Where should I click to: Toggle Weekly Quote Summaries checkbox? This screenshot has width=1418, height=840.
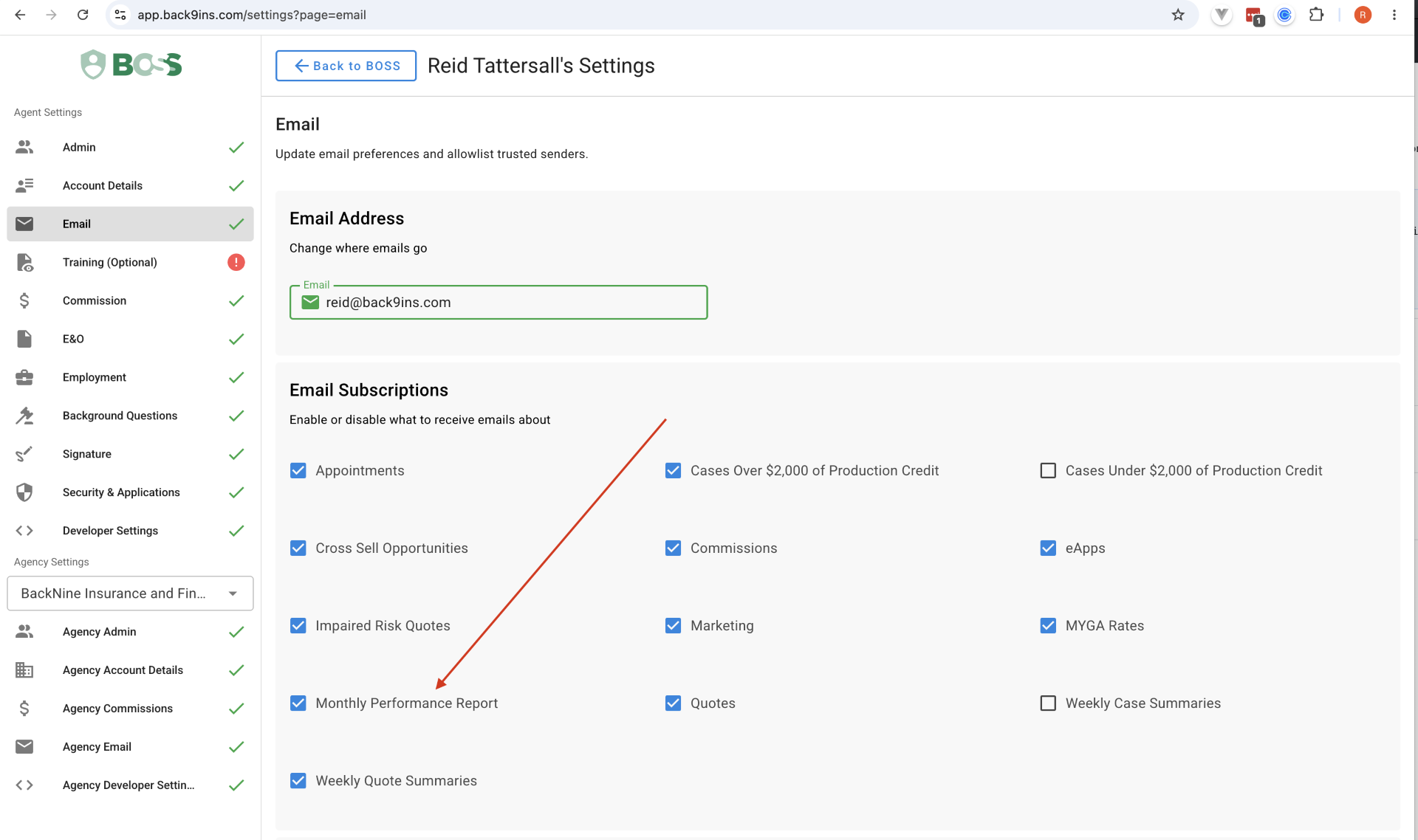(298, 780)
